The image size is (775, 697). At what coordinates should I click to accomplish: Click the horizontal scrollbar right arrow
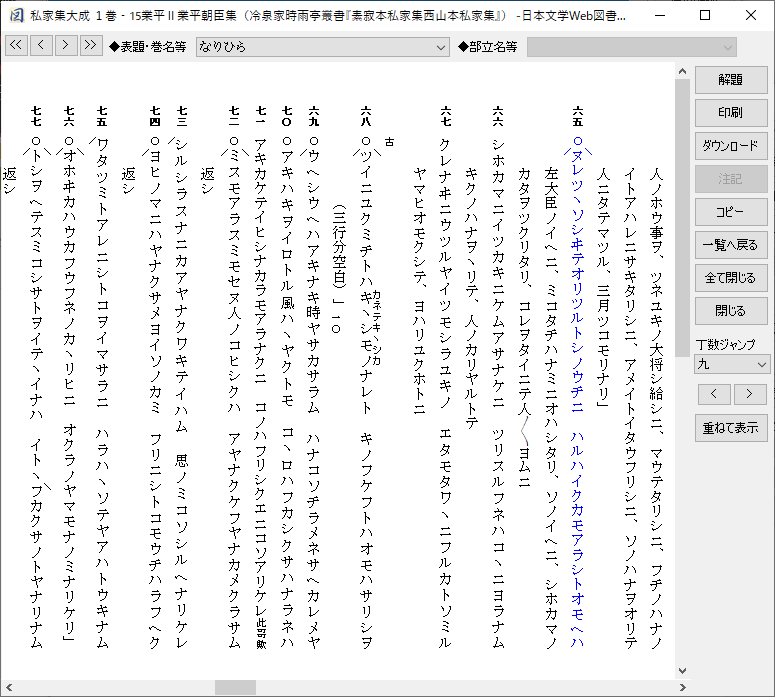click(683, 688)
